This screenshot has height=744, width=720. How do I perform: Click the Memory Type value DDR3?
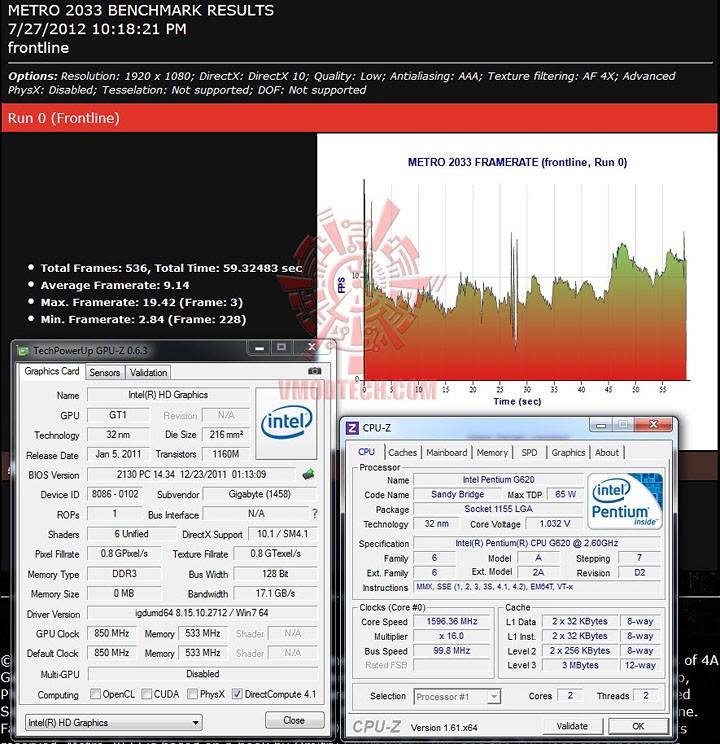(124, 574)
